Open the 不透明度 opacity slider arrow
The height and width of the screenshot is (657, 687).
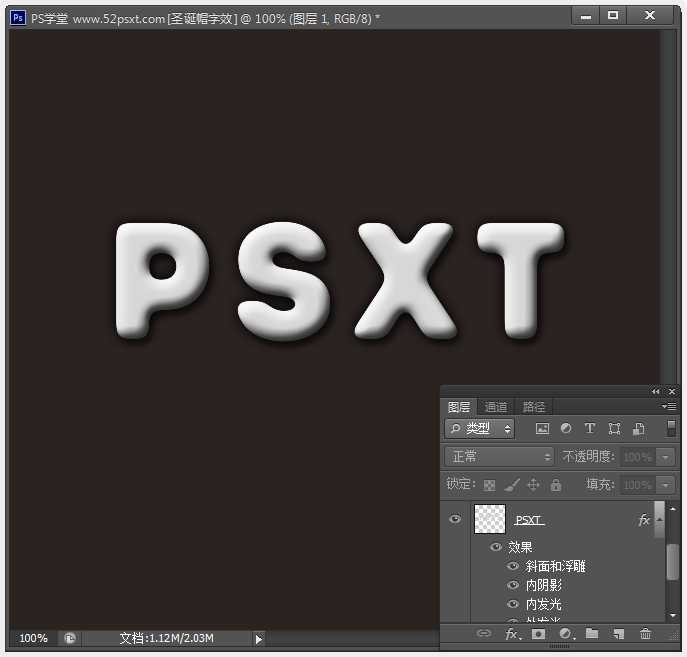(x=666, y=457)
